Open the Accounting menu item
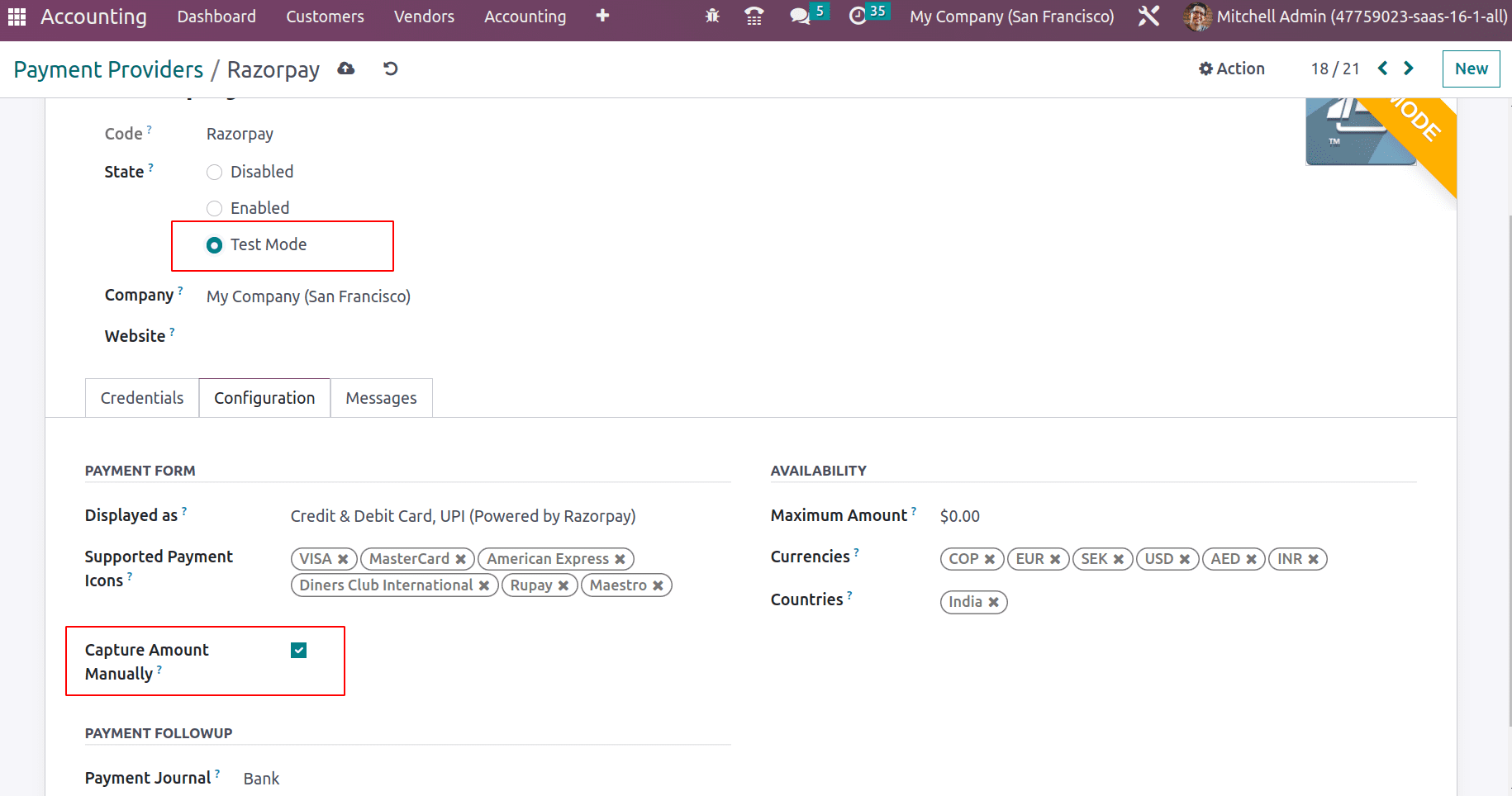1512x796 pixels. coord(525,17)
